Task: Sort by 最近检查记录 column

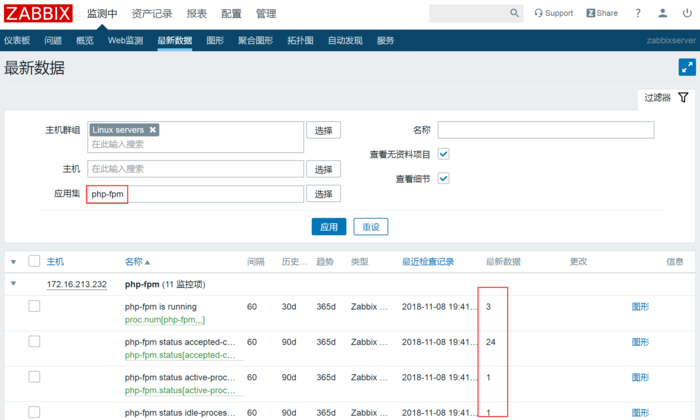Action: [428, 262]
